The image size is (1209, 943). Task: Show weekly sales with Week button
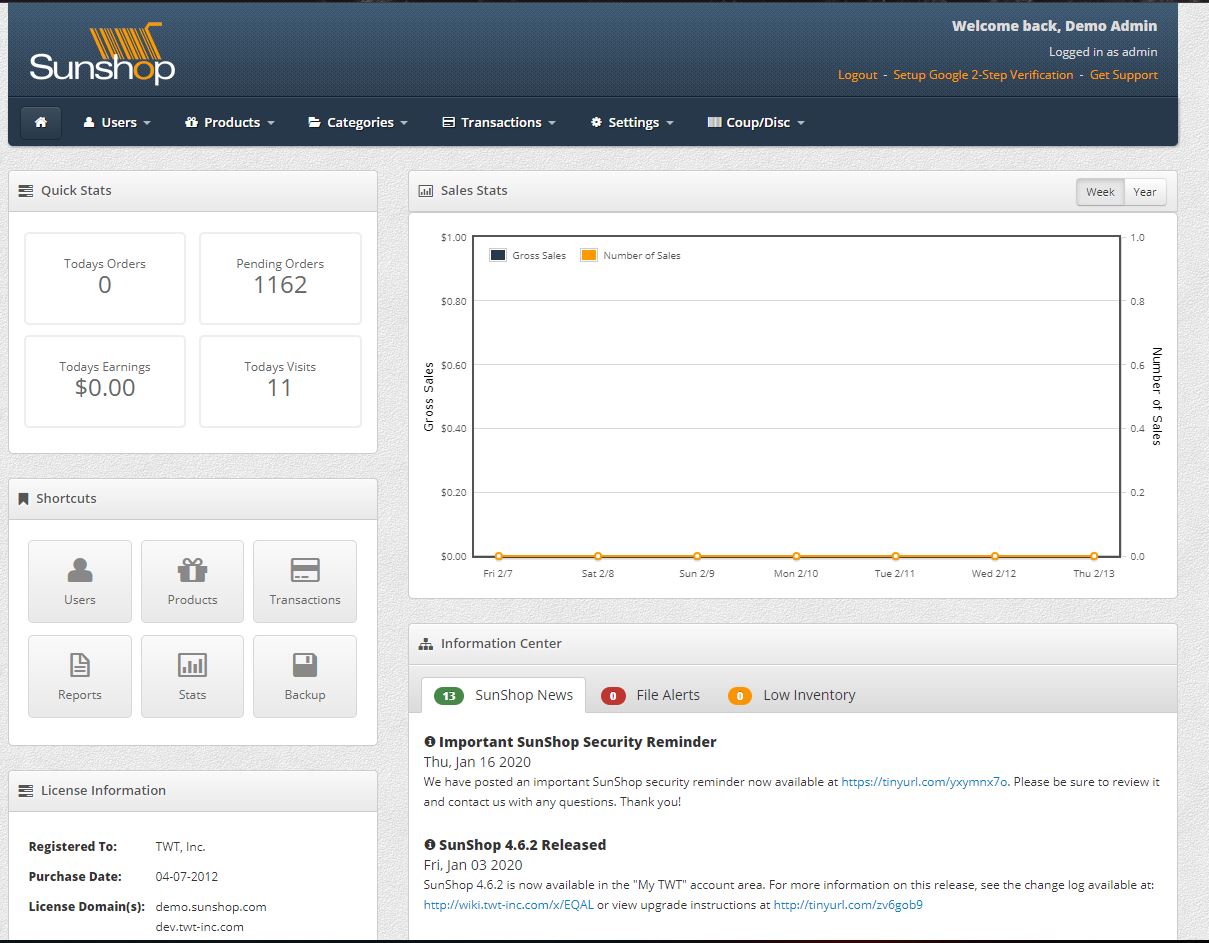point(1100,192)
